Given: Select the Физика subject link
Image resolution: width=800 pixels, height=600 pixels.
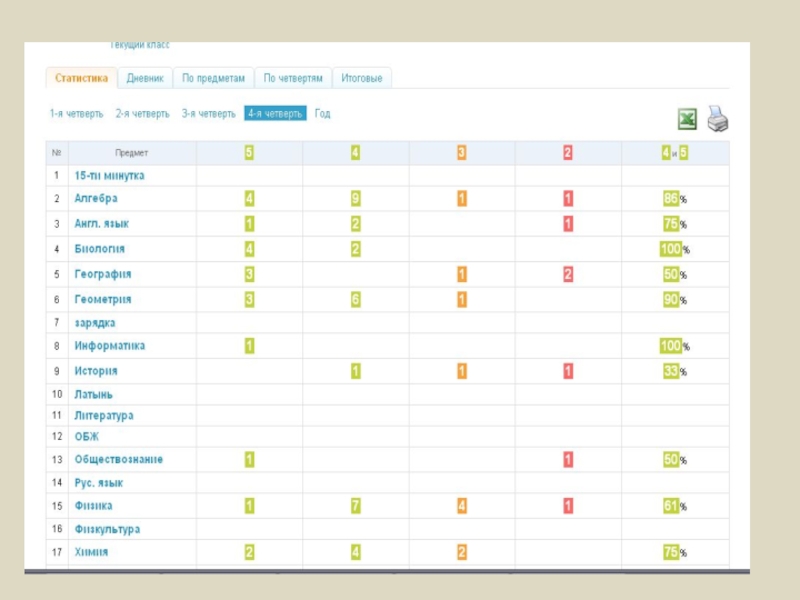Looking at the screenshot, I should (x=93, y=506).
